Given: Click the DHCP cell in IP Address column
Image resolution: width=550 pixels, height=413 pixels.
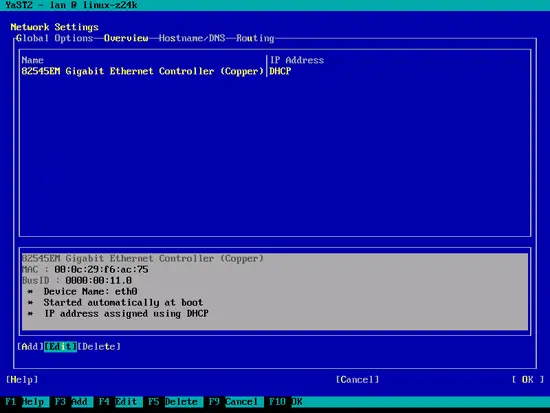Looking at the screenshot, I should pyautogui.click(x=280, y=71).
